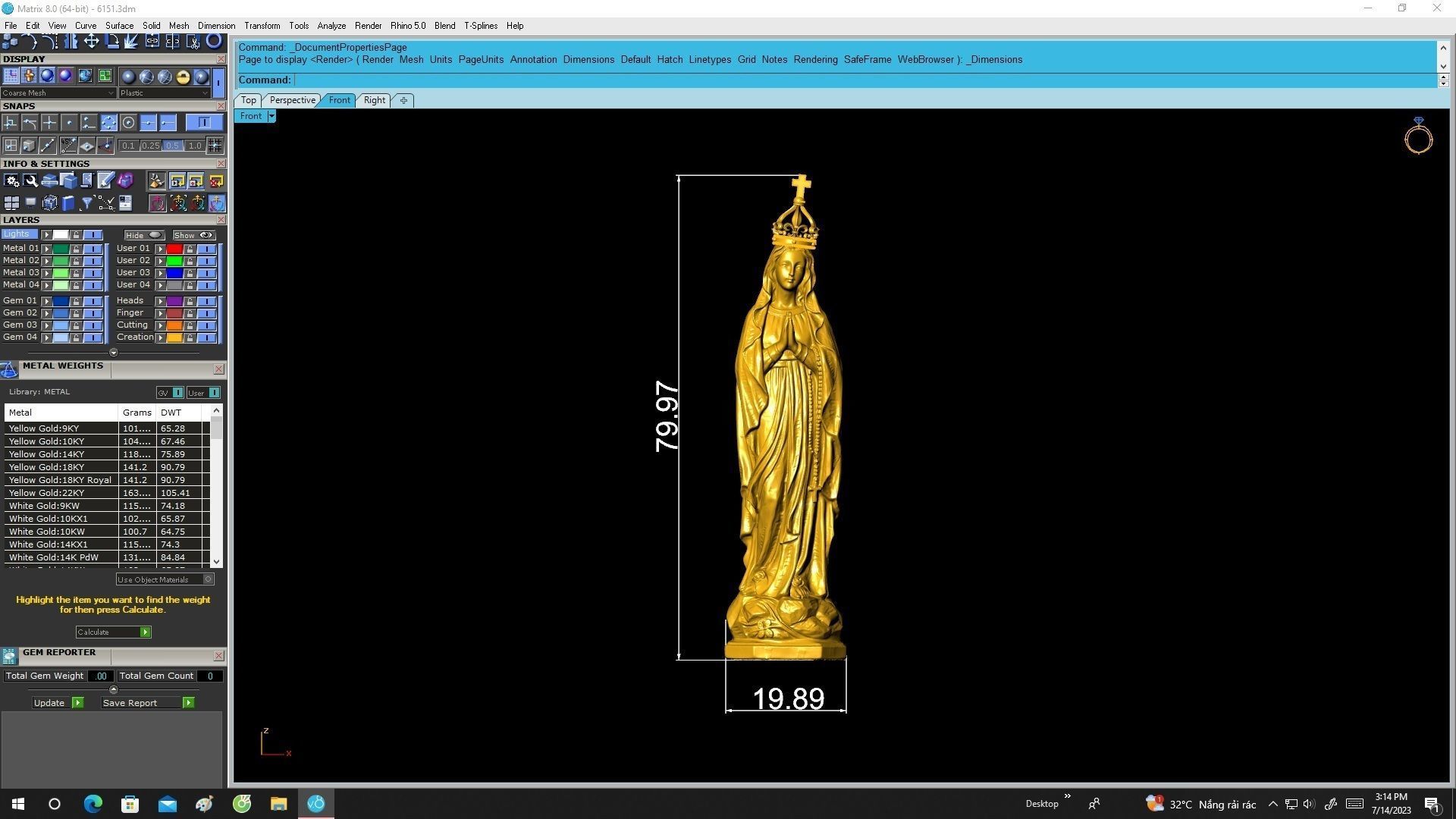Viewport: 1456px width, 819px height.
Task: Open Use Object Materials dropdown
Action: pyautogui.click(x=165, y=579)
